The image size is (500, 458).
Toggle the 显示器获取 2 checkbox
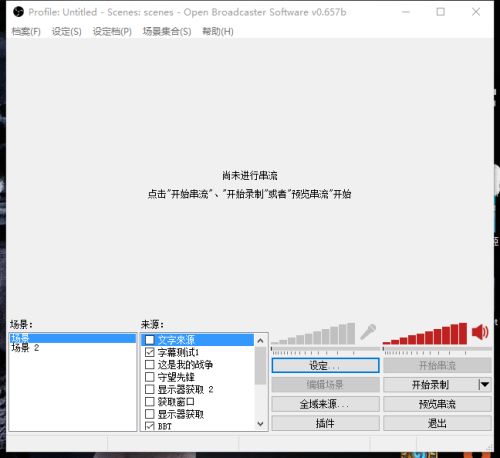tap(150, 389)
